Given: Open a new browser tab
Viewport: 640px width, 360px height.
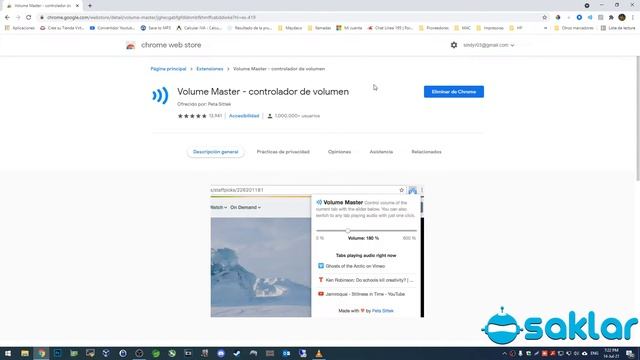Looking at the screenshot, I should click(x=90, y=6).
